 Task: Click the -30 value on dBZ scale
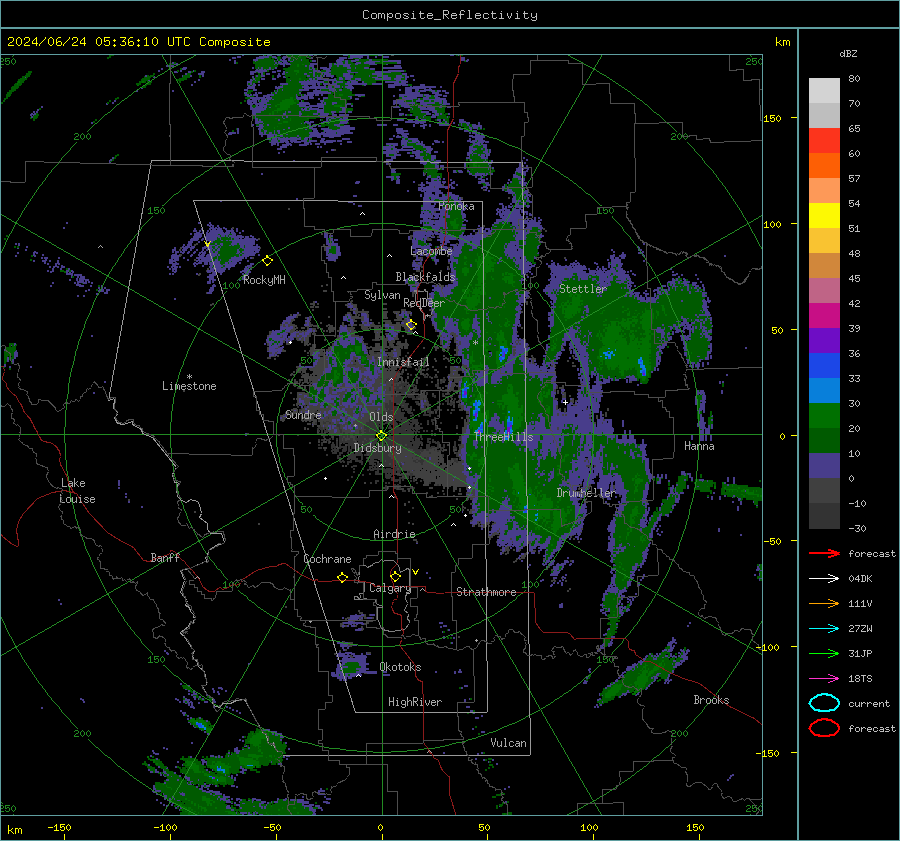point(857,529)
